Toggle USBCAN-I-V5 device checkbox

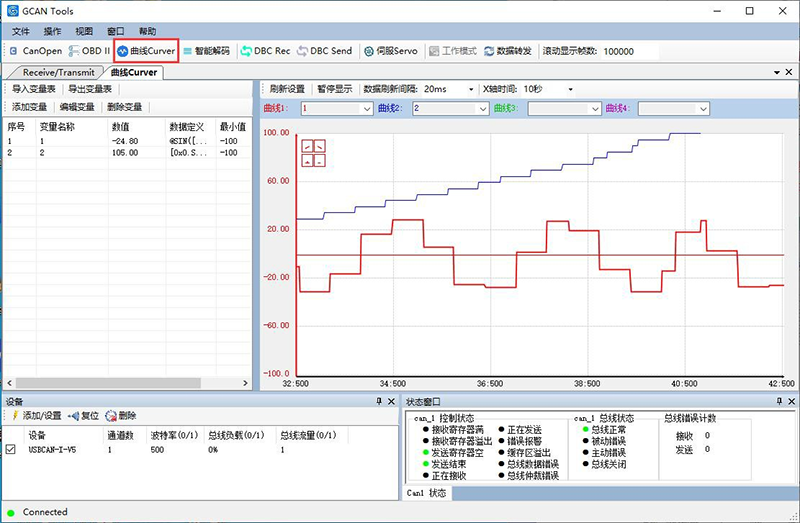[x=11, y=450]
